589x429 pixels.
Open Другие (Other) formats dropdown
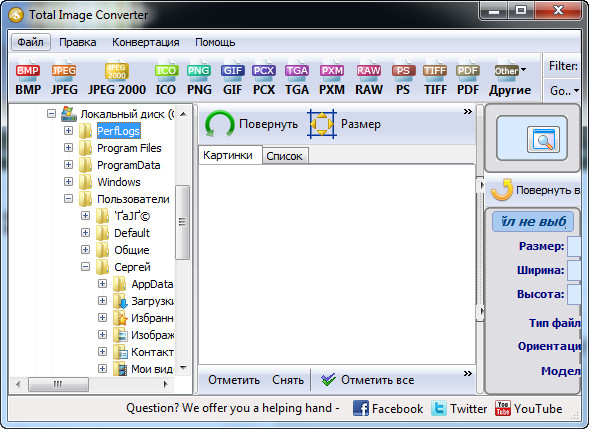pyautogui.click(x=510, y=77)
